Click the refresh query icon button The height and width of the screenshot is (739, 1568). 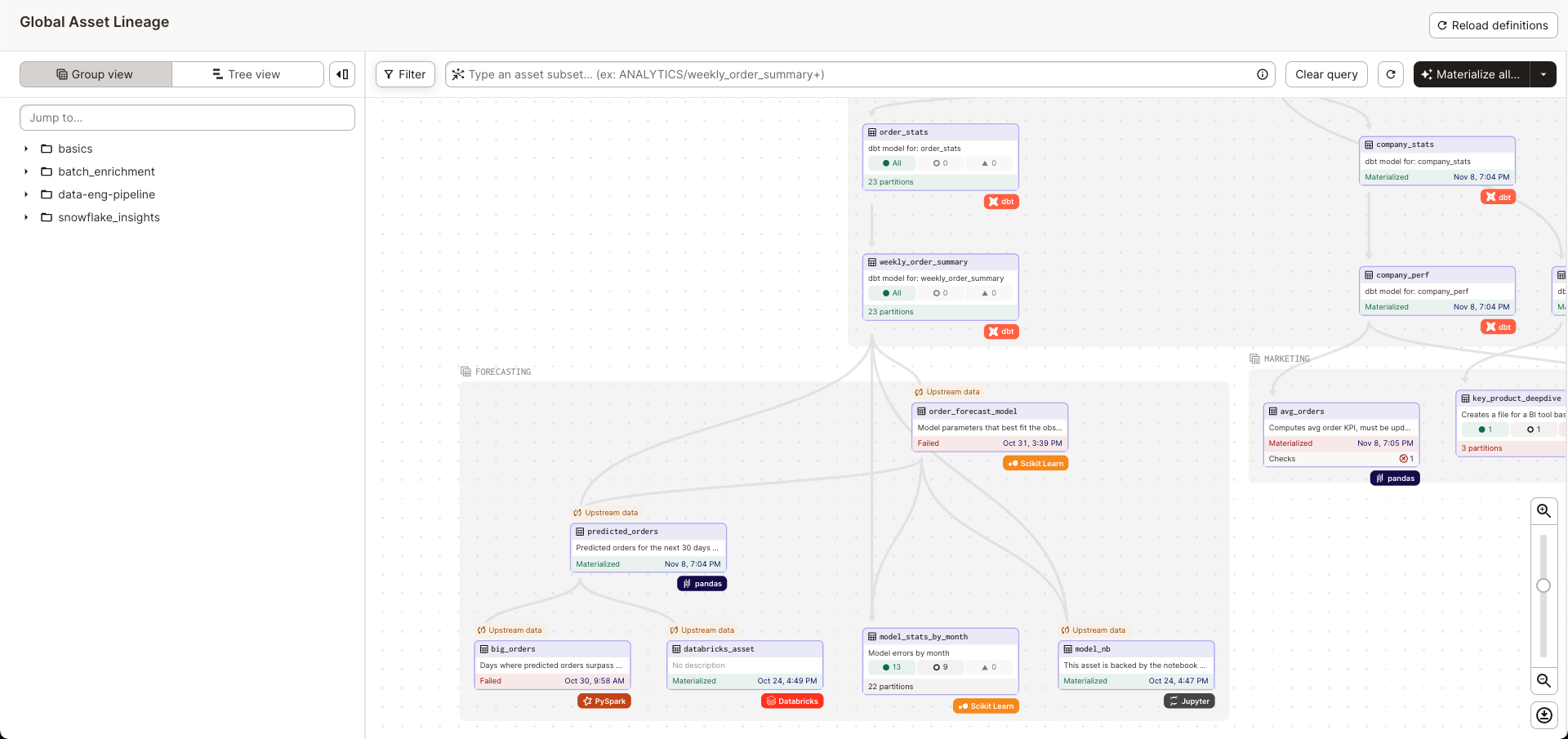(1391, 74)
